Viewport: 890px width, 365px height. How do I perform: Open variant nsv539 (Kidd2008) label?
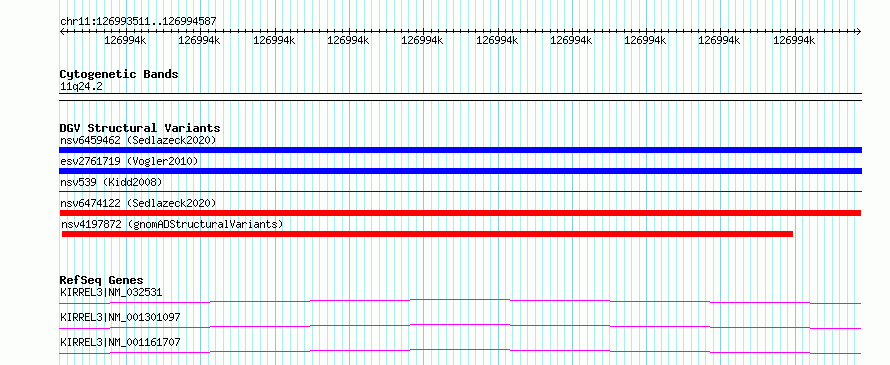[x=111, y=182]
